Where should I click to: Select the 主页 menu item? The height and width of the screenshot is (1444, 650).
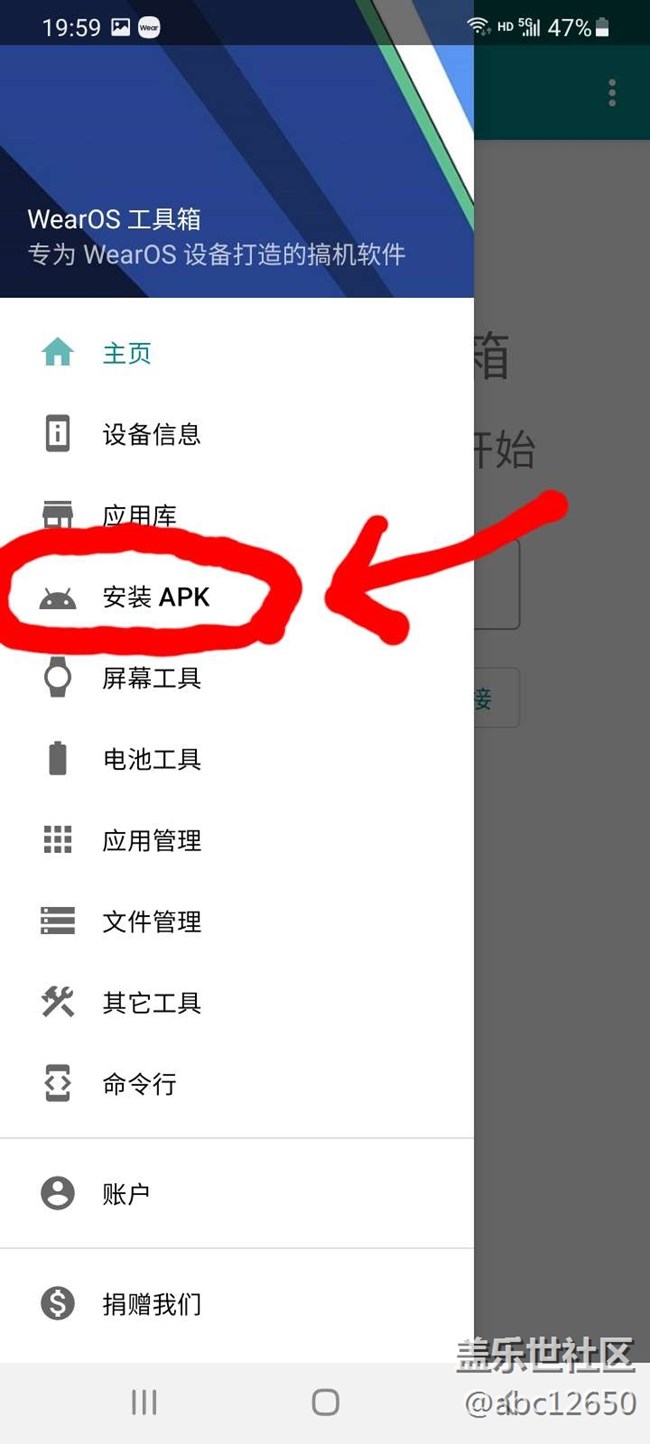237,352
